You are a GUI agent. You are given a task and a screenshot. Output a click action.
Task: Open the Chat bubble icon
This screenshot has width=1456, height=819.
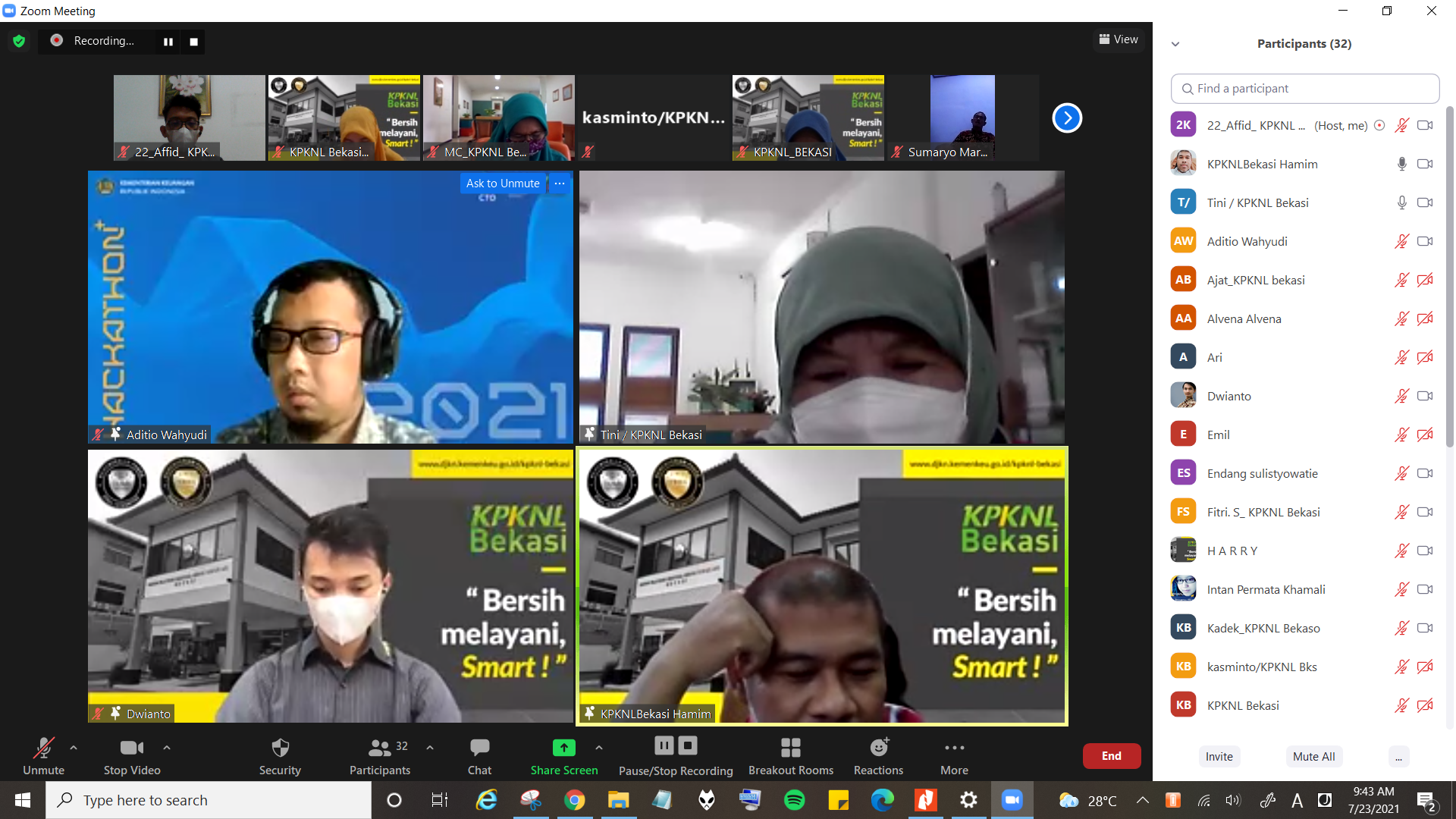pyautogui.click(x=479, y=748)
